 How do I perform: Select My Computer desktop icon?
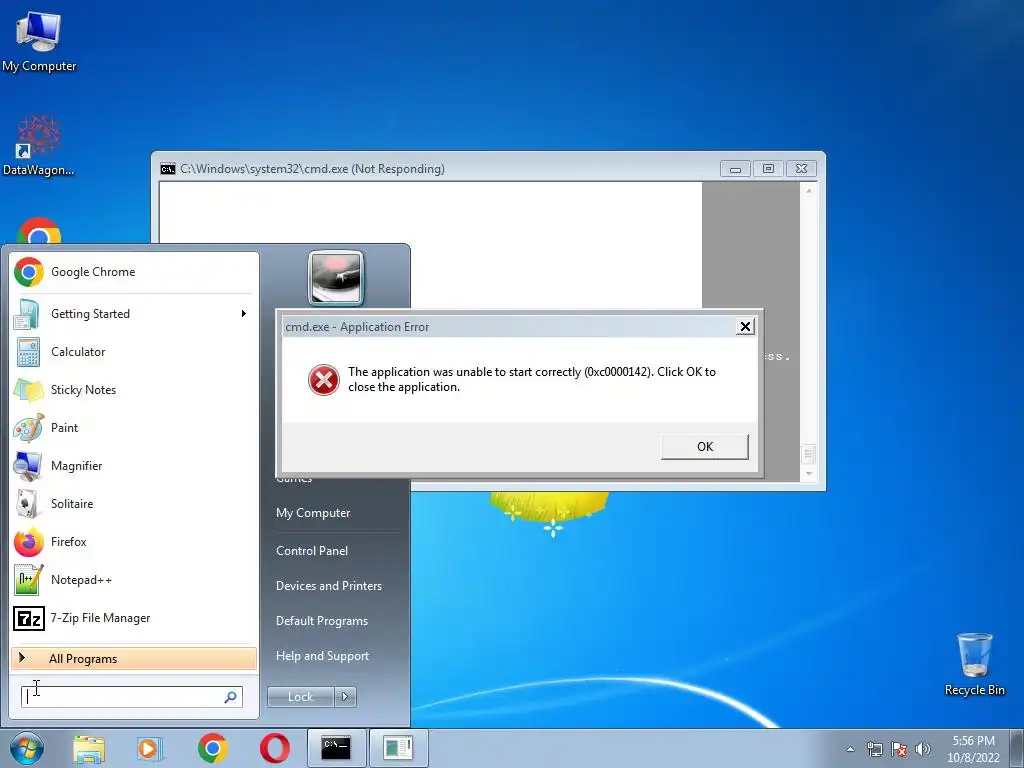click(x=39, y=42)
